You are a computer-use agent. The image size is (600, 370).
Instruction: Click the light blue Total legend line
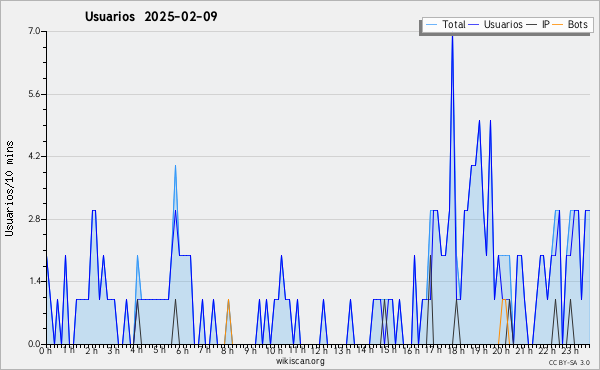point(431,25)
